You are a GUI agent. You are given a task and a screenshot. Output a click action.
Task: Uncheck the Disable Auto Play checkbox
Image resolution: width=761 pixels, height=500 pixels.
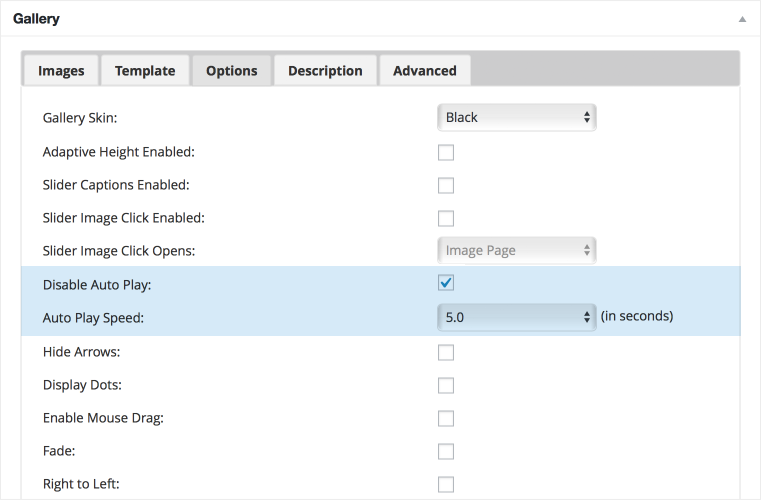[x=446, y=283]
